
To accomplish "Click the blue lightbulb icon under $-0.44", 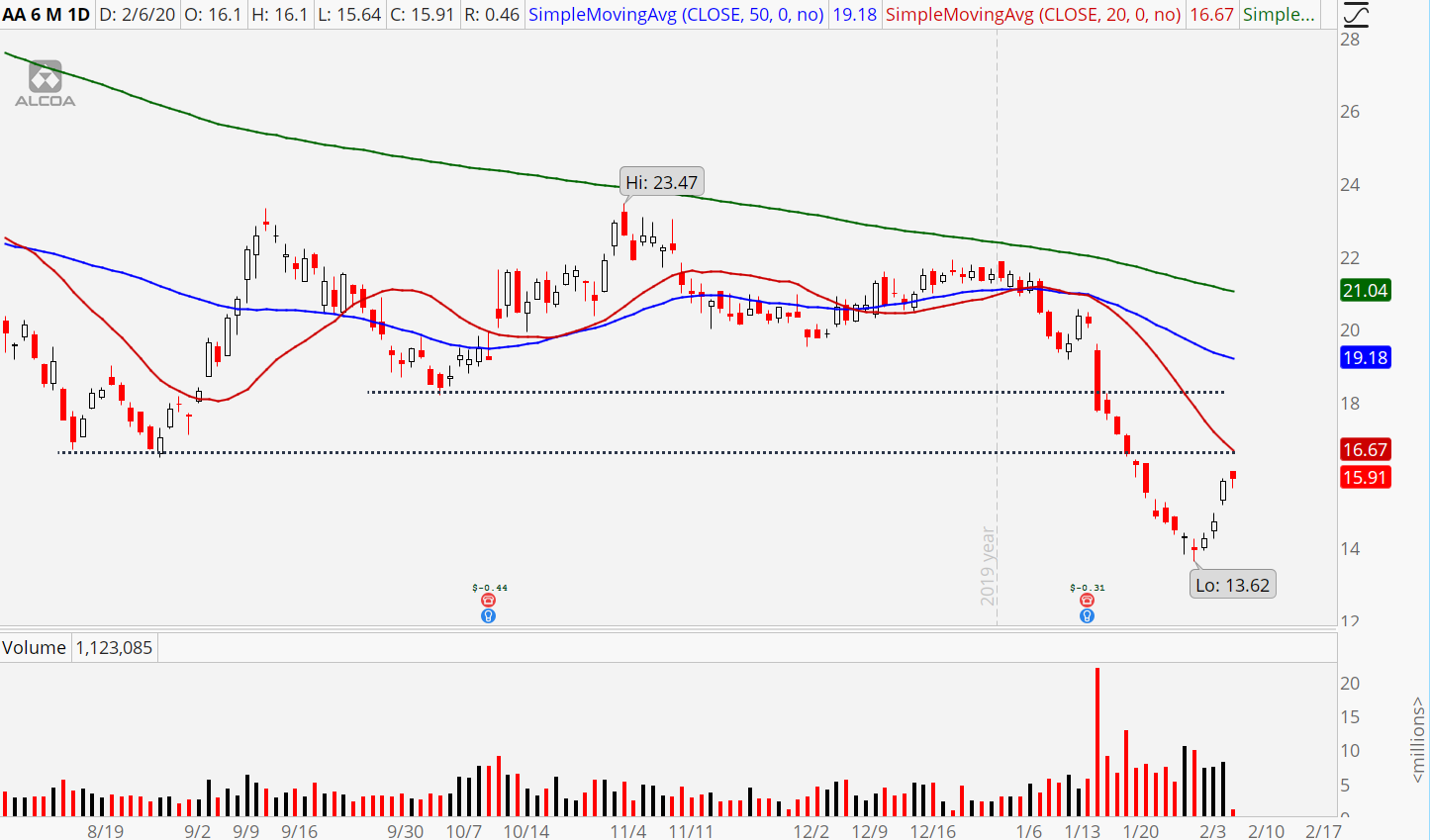I will [488, 615].
